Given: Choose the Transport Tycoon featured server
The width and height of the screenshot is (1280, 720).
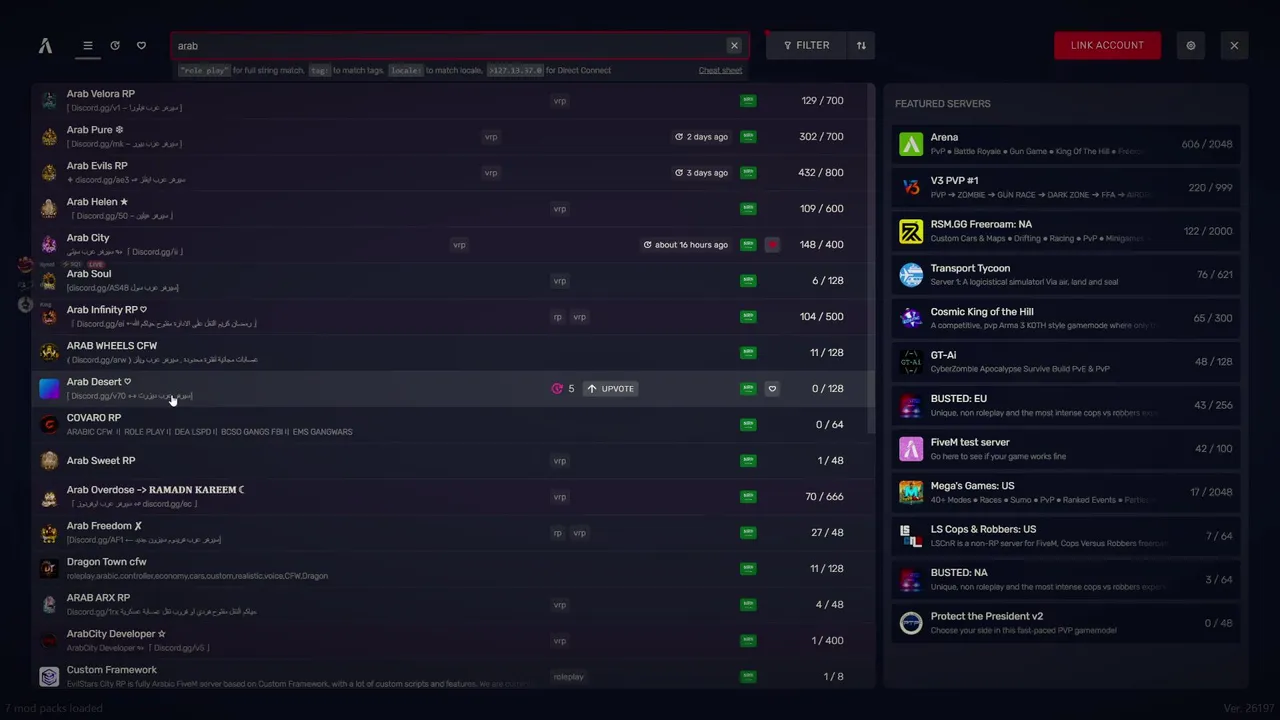Looking at the screenshot, I should click(1065, 274).
